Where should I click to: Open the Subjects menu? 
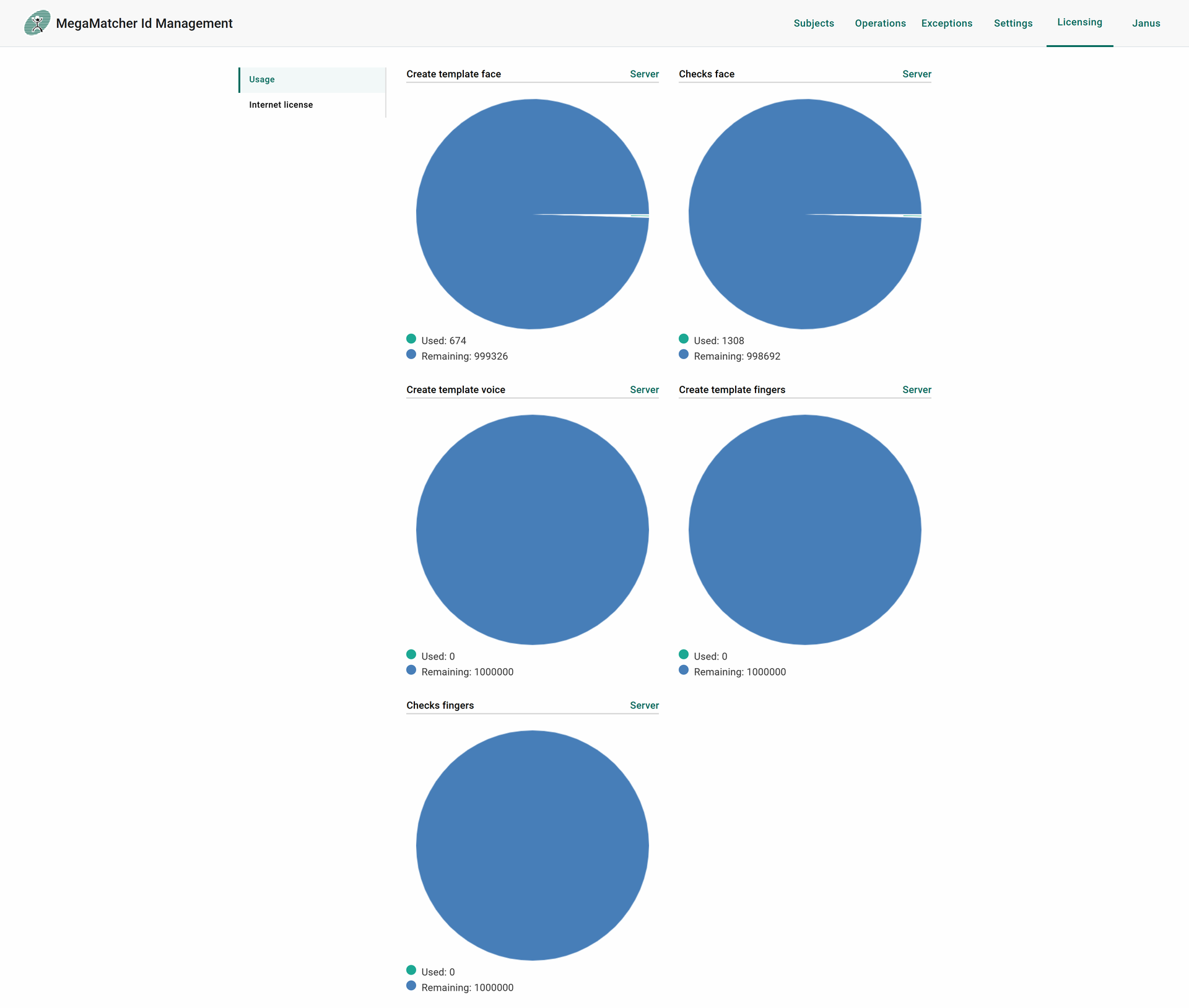point(814,24)
